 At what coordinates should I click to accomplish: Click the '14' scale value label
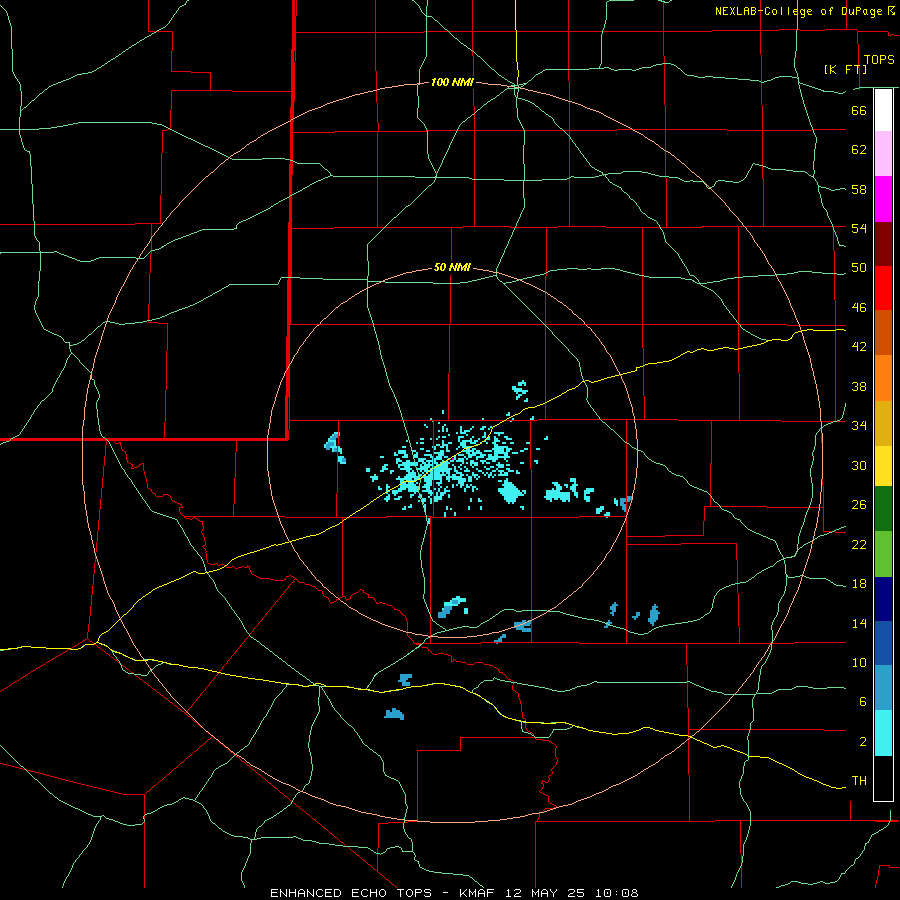pyautogui.click(x=859, y=623)
